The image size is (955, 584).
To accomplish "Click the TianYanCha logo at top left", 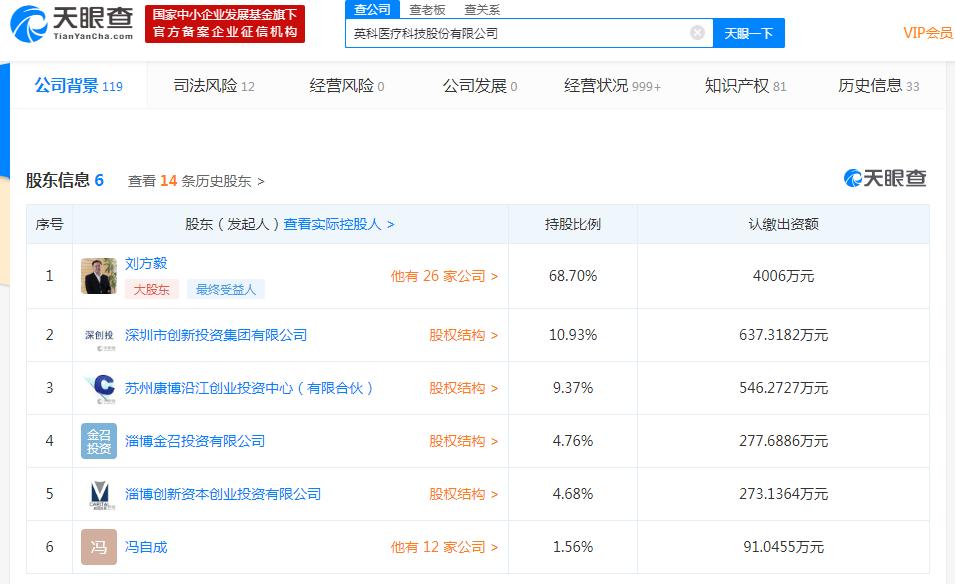I will tap(71, 24).
